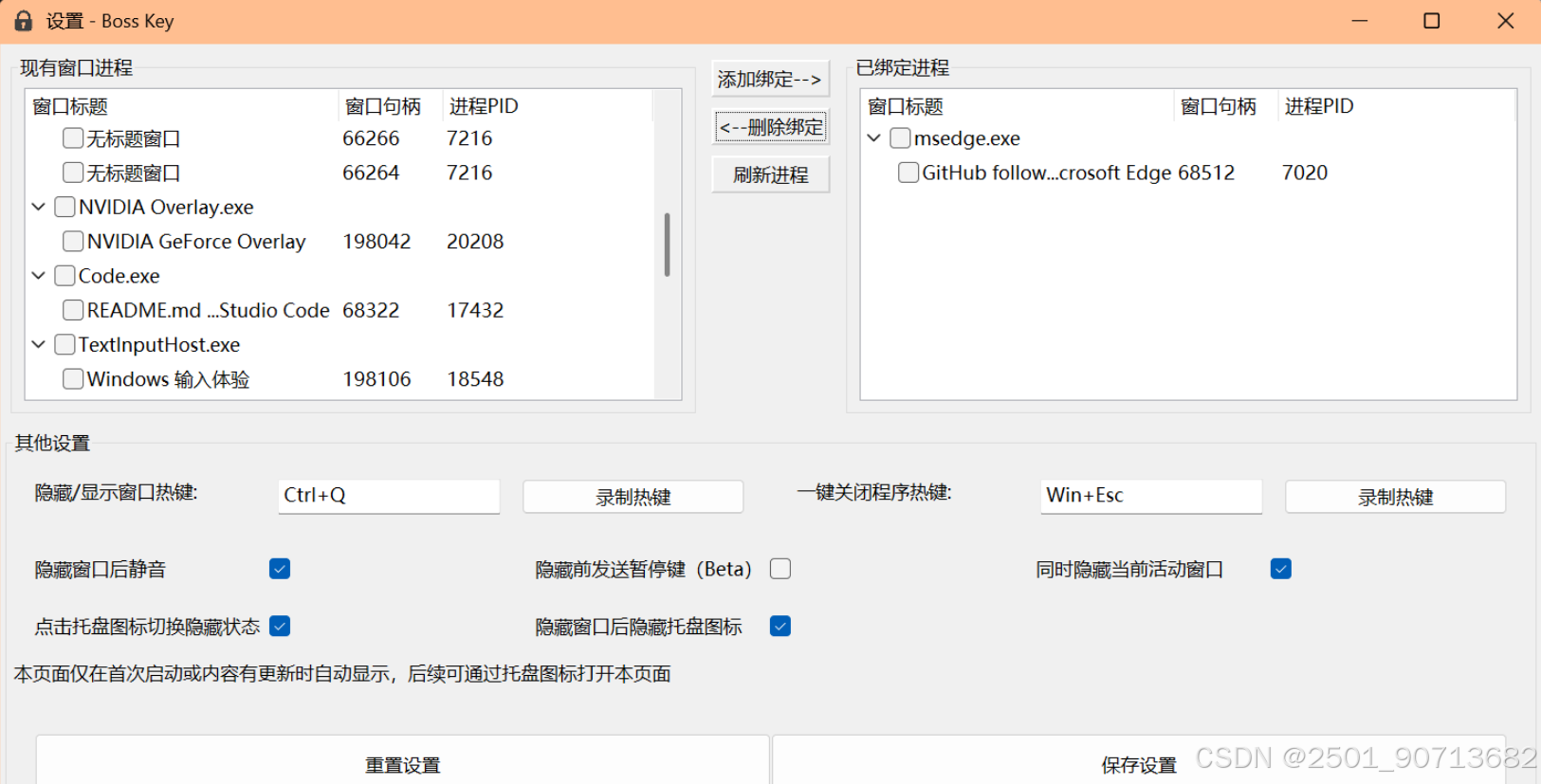
Task: Sort by 进程PID column in 现有窗口进程
Action: (x=547, y=106)
